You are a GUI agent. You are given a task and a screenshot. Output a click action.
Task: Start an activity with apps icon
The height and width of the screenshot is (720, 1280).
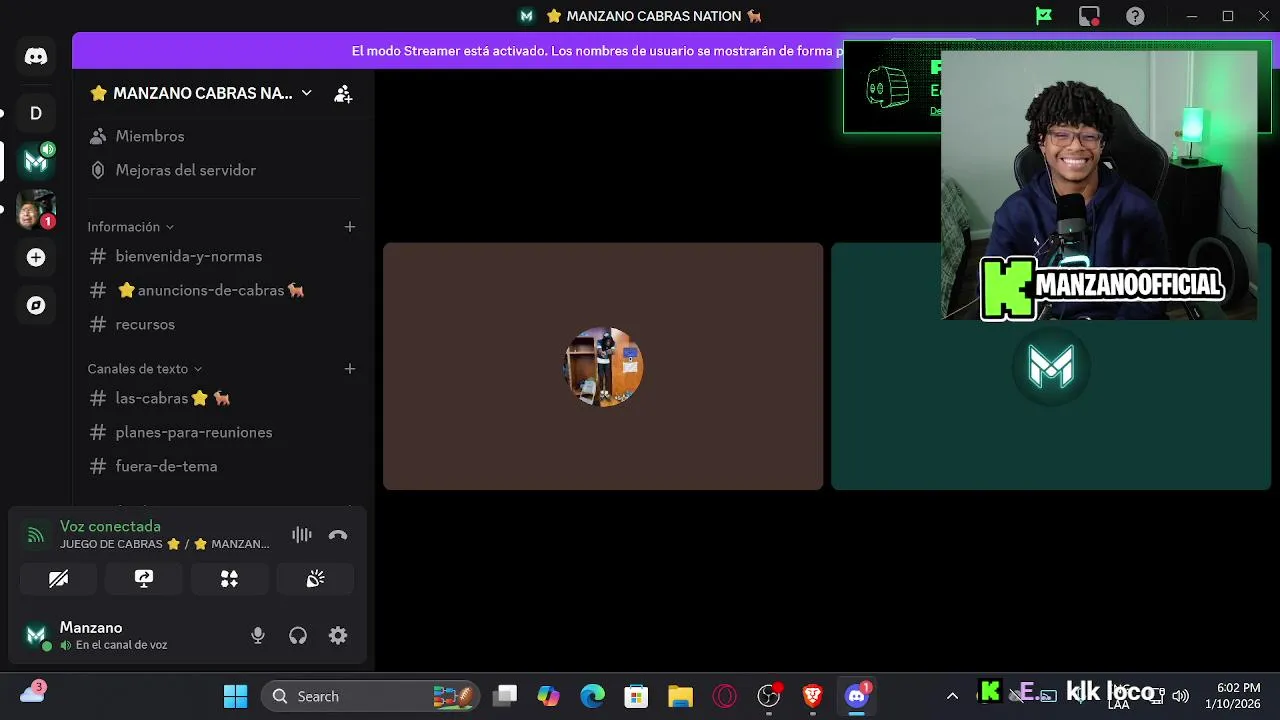(229, 579)
